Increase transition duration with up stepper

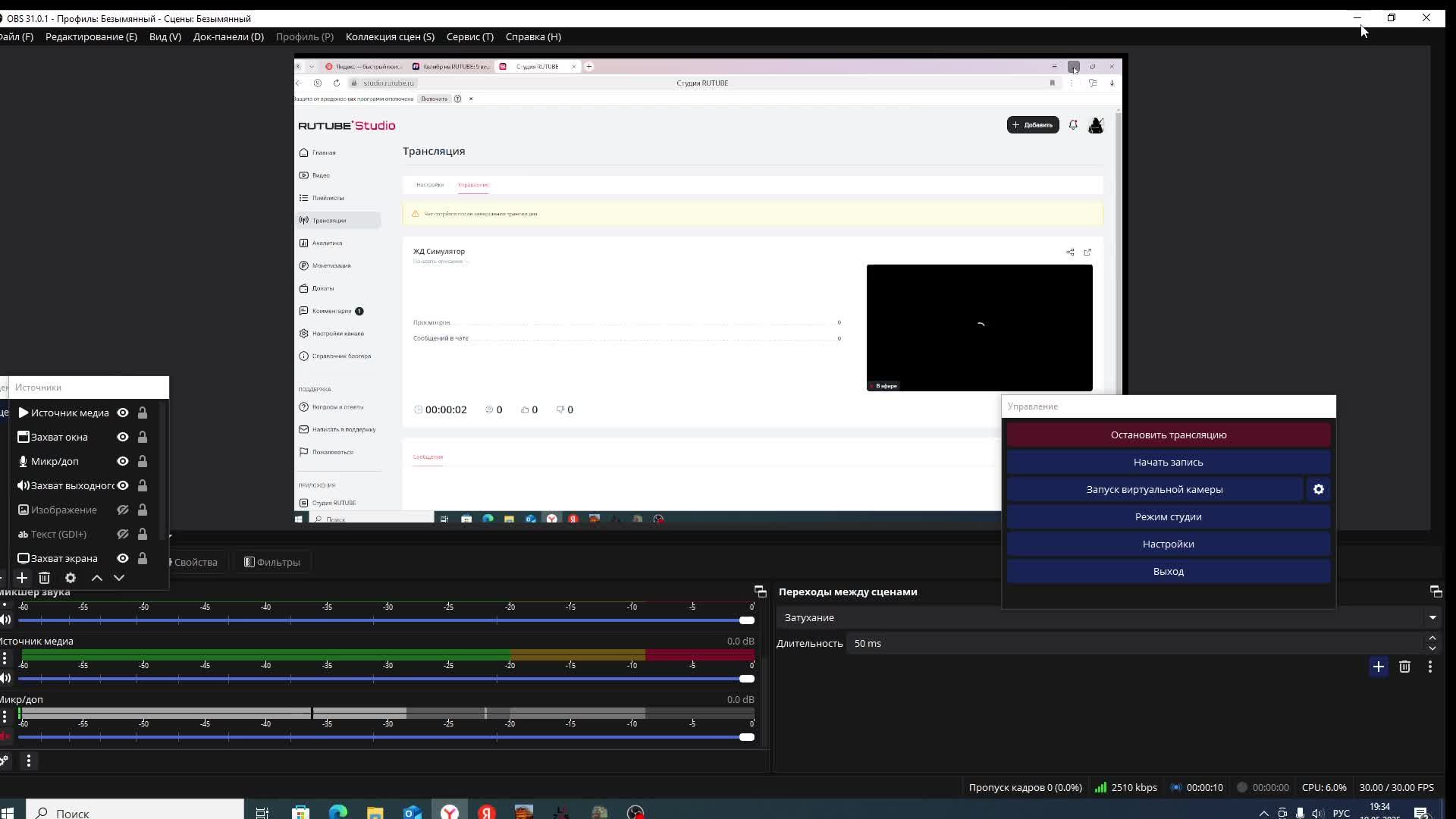pos(1432,639)
